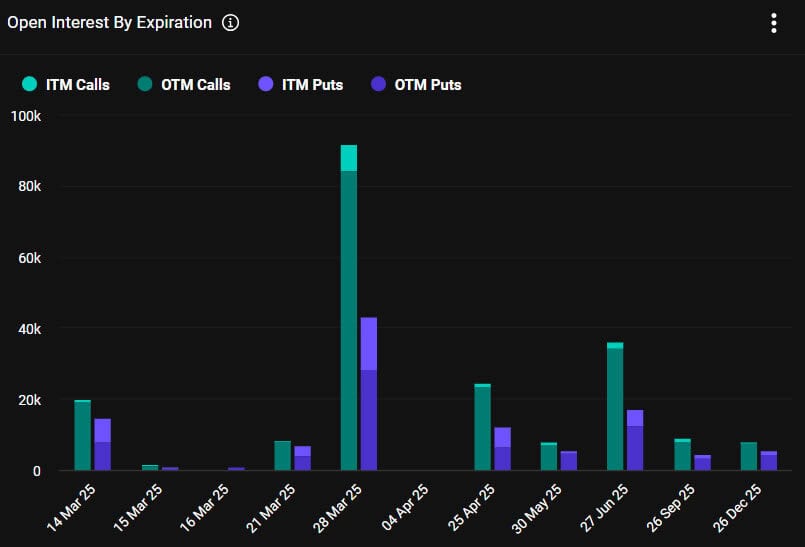Click the 25 Apr 25 calls bar
The width and height of the screenshot is (805, 547).
click(x=482, y=427)
